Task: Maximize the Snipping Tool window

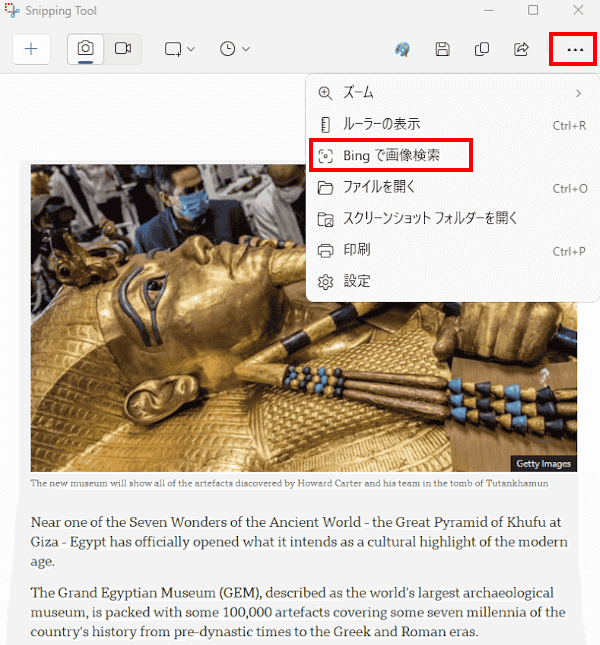Action: point(533,10)
